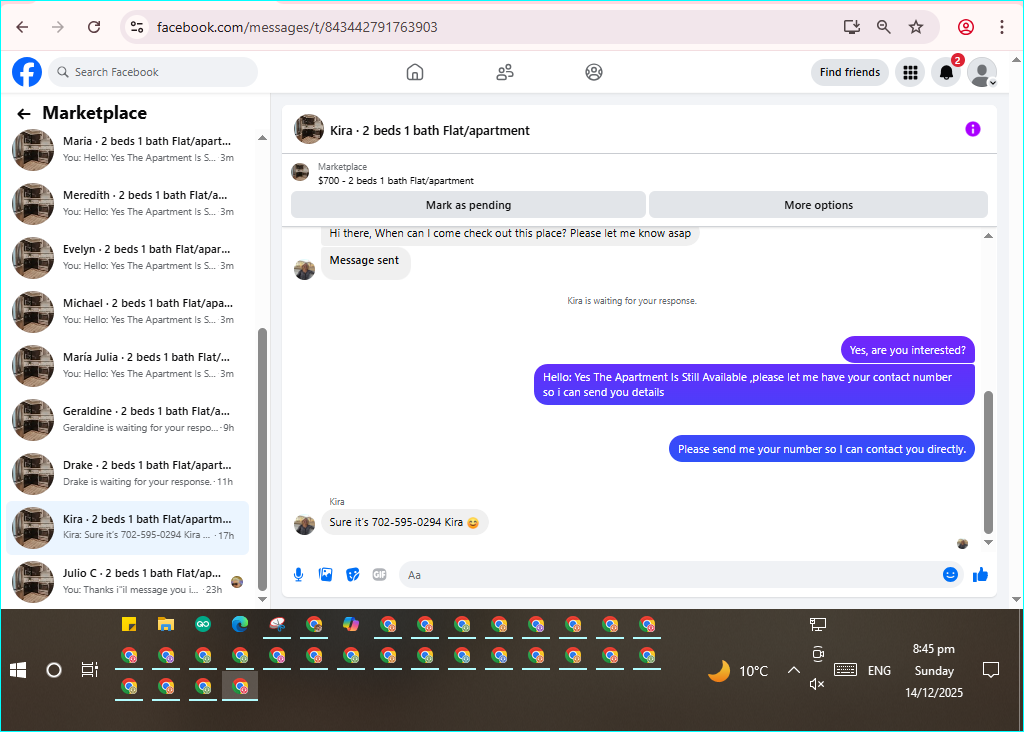Open Evelyn's conversation in the list
Image resolution: width=1024 pixels, height=732 pixels.
coord(128,258)
